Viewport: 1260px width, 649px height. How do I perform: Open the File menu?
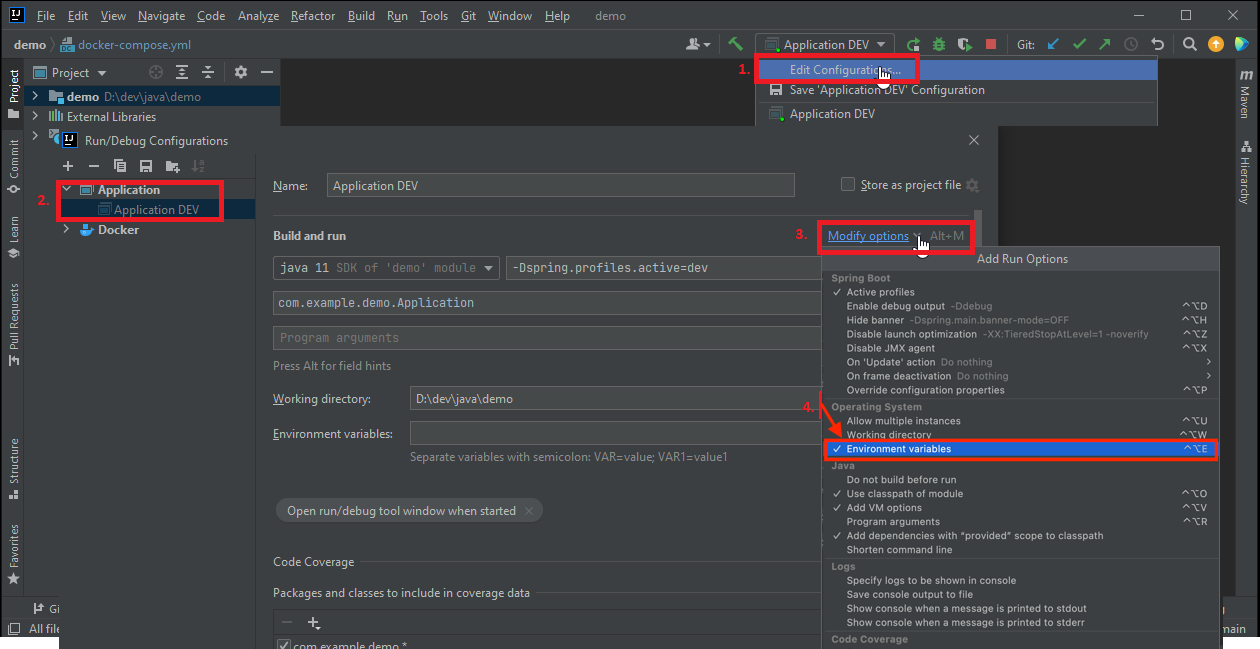pos(46,16)
